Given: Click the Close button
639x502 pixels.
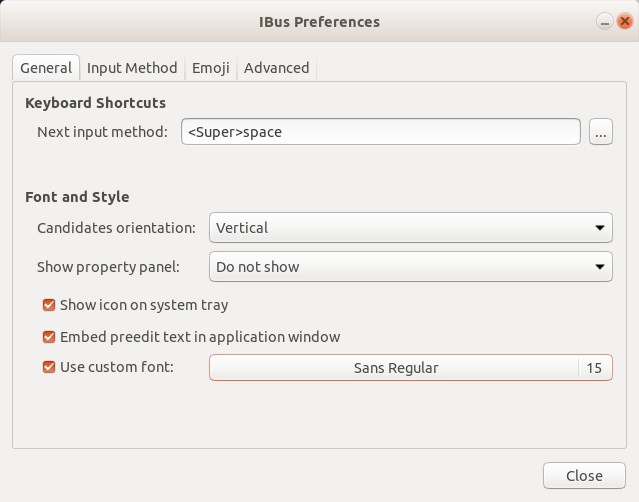Looking at the screenshot, I should point(584,476).
